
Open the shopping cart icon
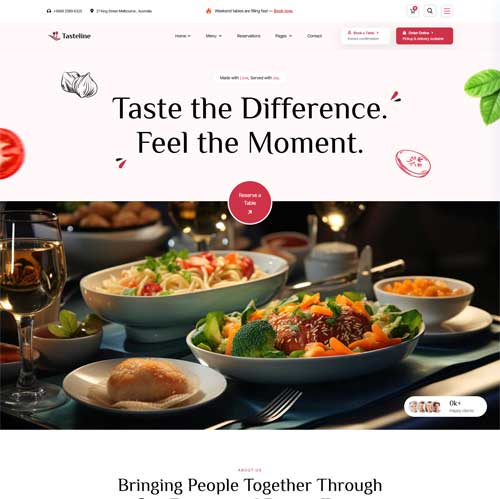(x=413, y=11)
